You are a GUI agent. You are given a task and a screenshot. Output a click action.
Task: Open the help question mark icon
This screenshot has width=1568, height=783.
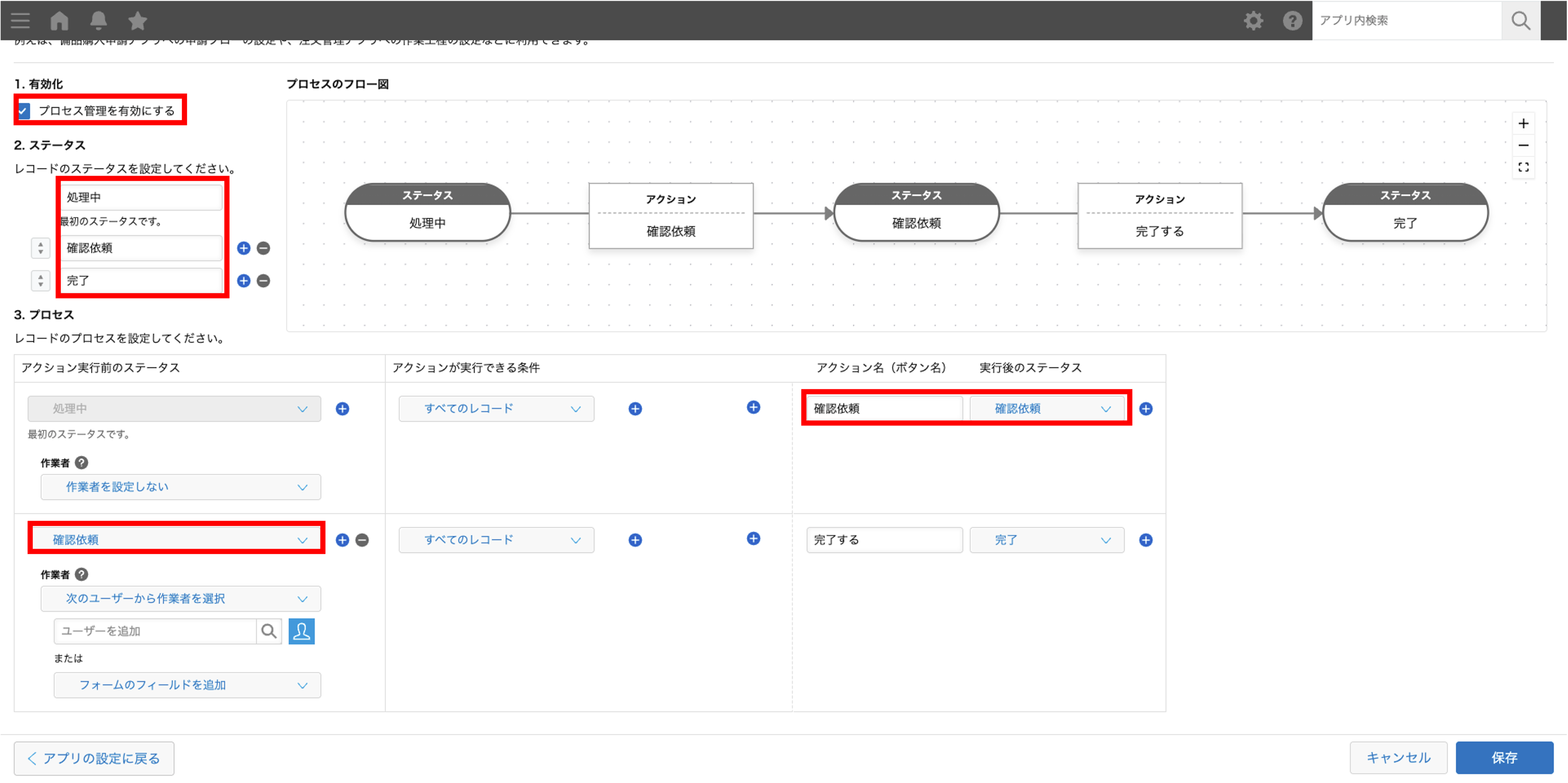(x=1292, y=20)
